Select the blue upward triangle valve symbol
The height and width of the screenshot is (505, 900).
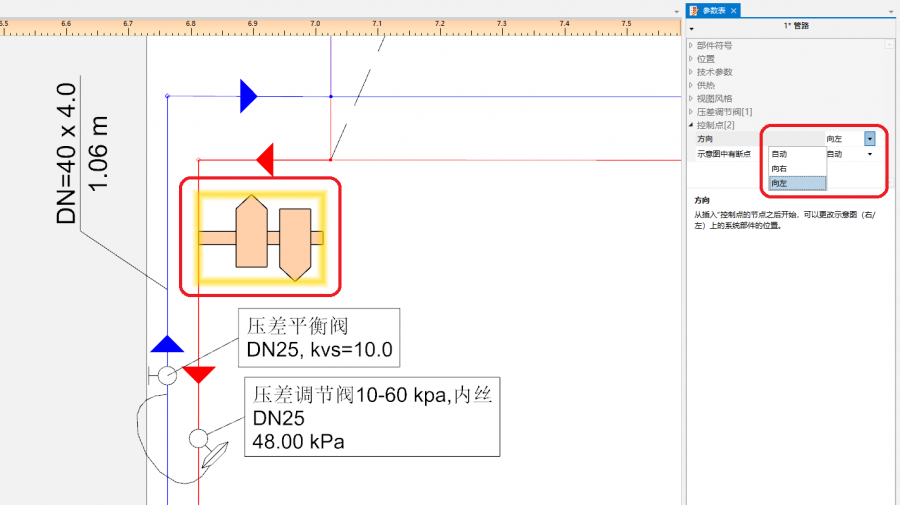(167, 344)
